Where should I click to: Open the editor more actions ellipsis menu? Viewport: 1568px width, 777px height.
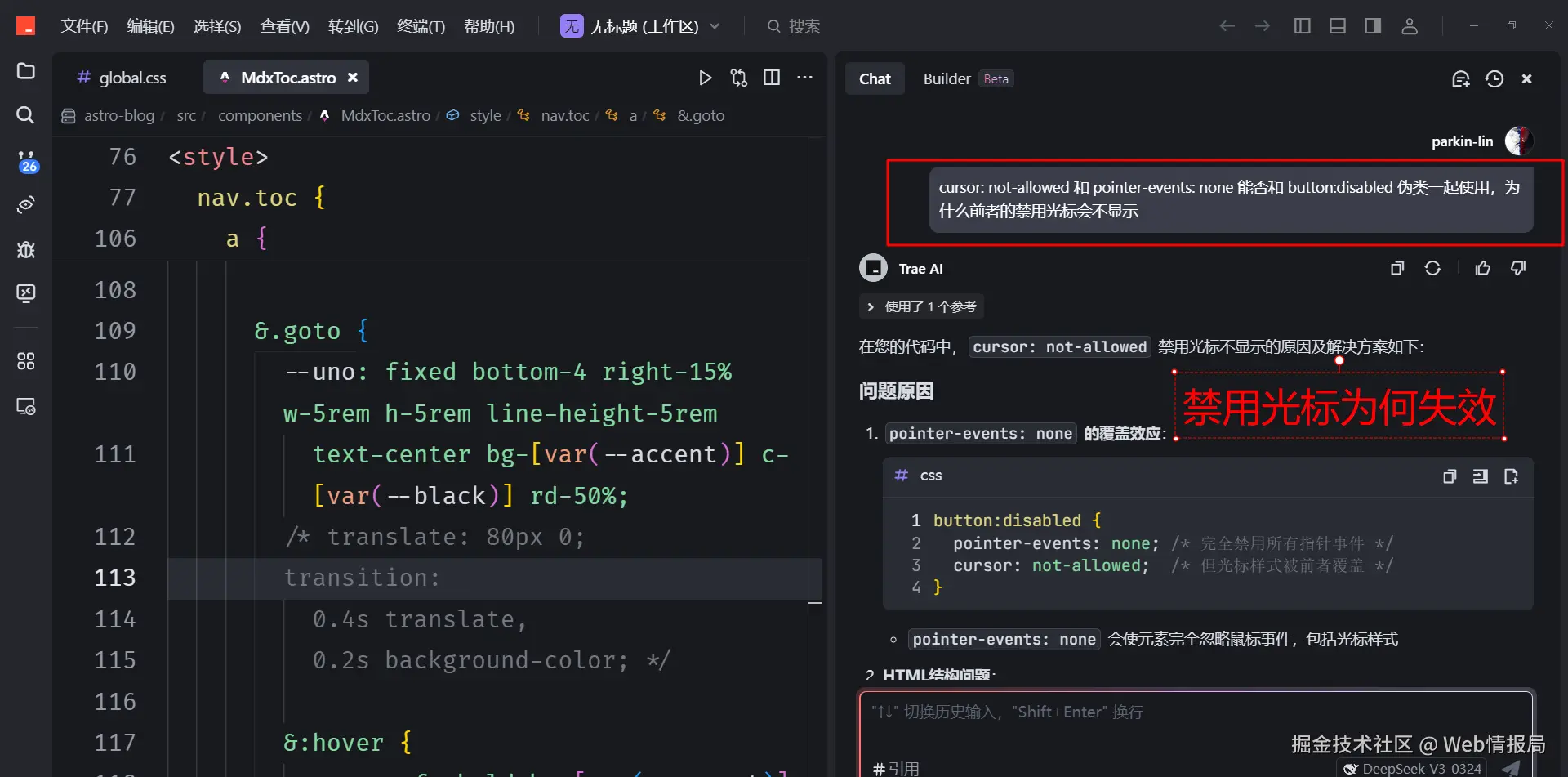[805, 77]
